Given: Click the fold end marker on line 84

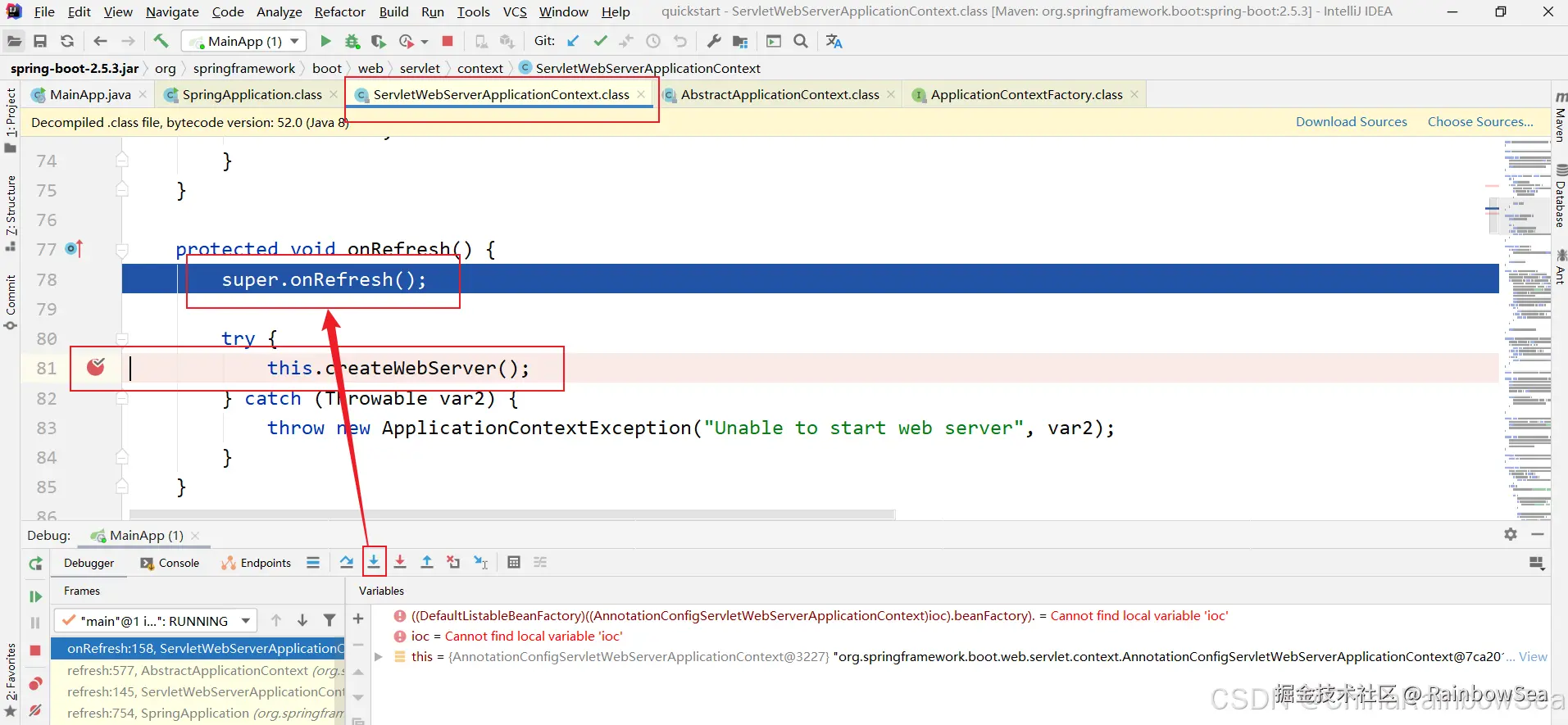Looking at the screenshot, I should [x=122, y=457].
